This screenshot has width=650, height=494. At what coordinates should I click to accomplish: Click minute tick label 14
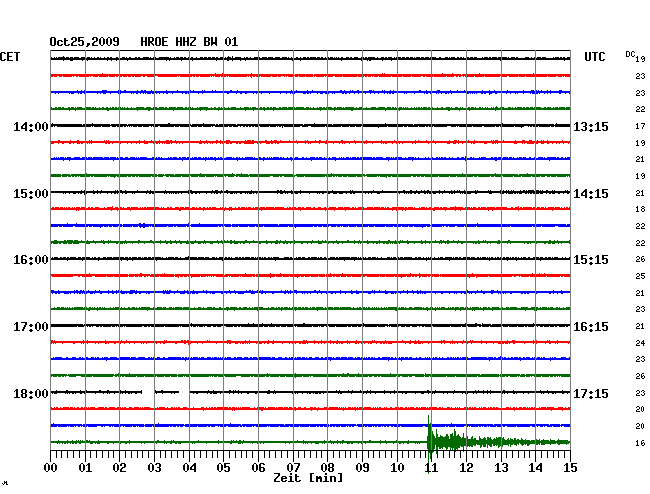pos(536,468)
